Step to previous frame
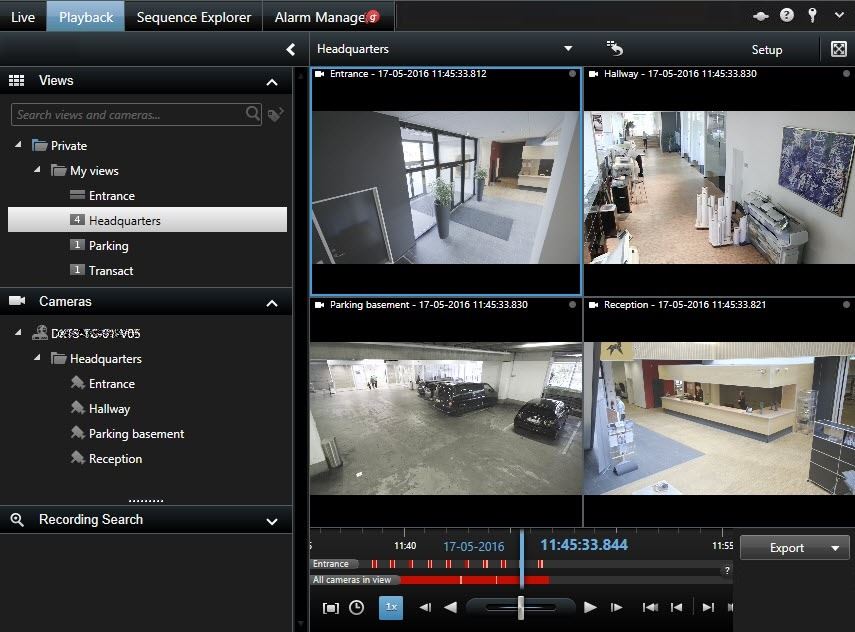Viewport: 855px width, 632px height. (425, 607)
